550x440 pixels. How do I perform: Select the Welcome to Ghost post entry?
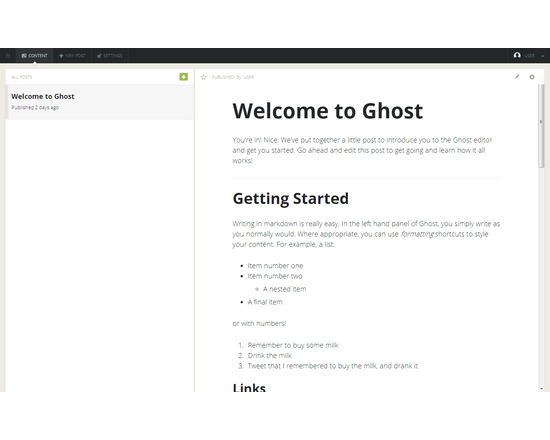(100, 102)
